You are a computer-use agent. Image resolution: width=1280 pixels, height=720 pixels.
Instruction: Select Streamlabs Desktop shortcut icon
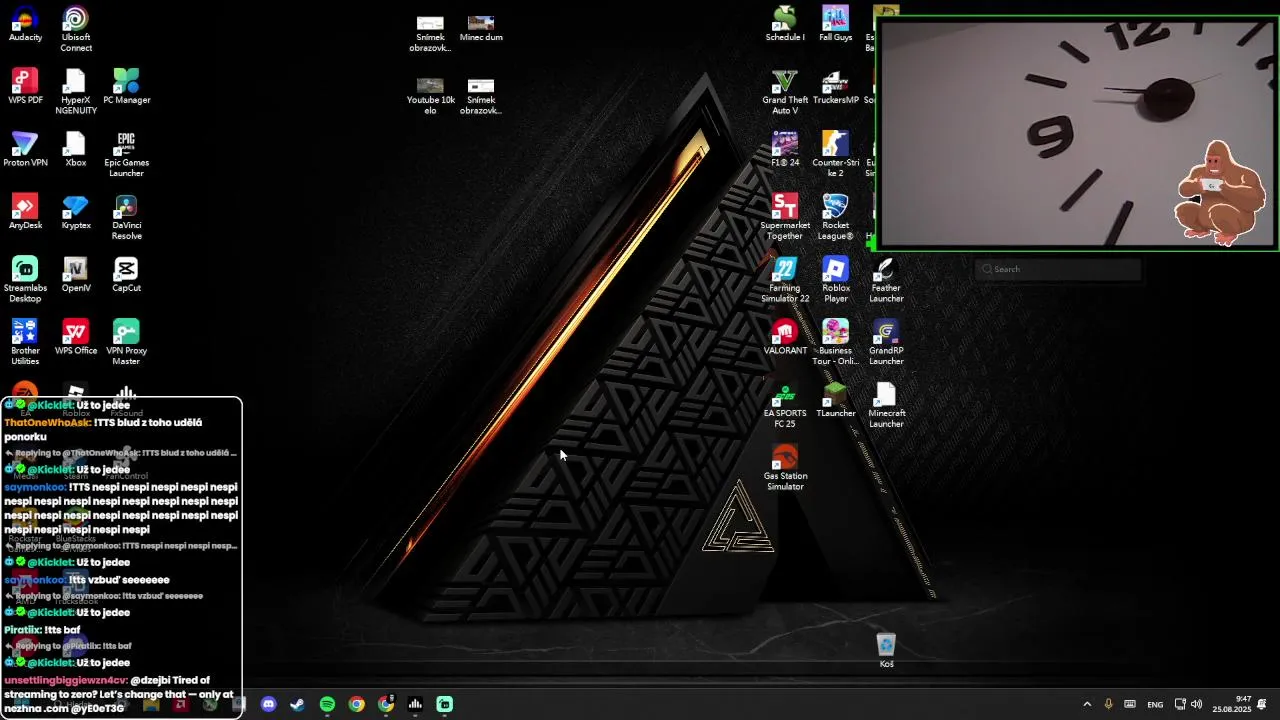point(25,280)
